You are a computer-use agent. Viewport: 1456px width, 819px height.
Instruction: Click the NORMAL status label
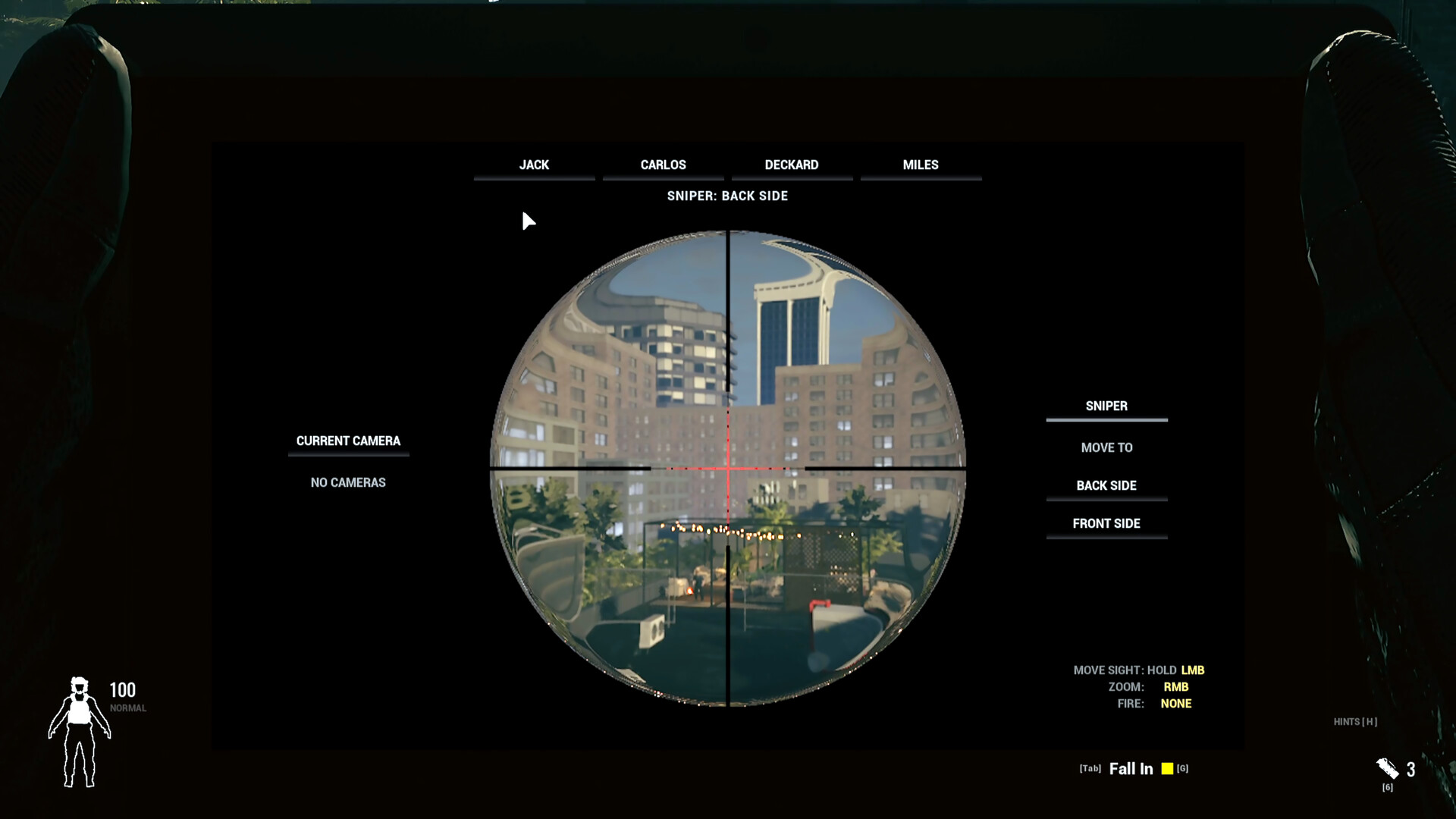click(127, 708)
